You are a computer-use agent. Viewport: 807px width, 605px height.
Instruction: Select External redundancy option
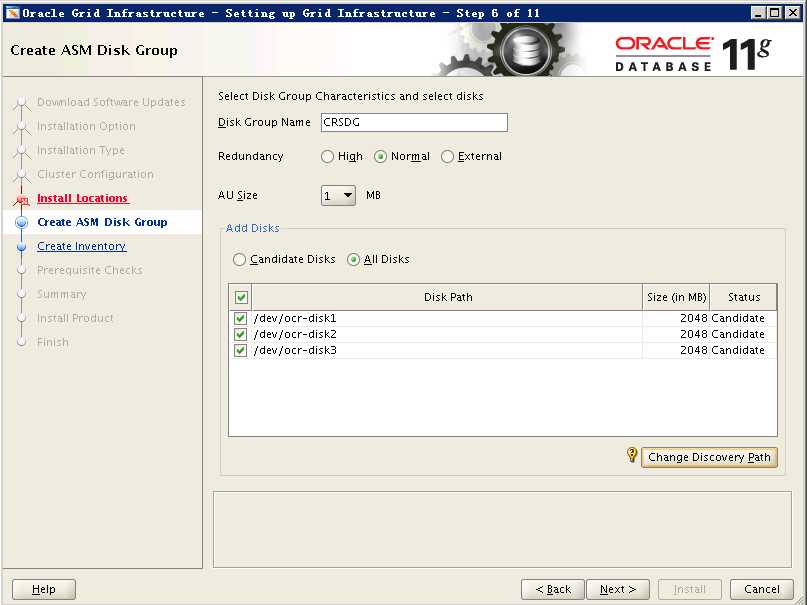pyautogui.click(x=447, y=156)
